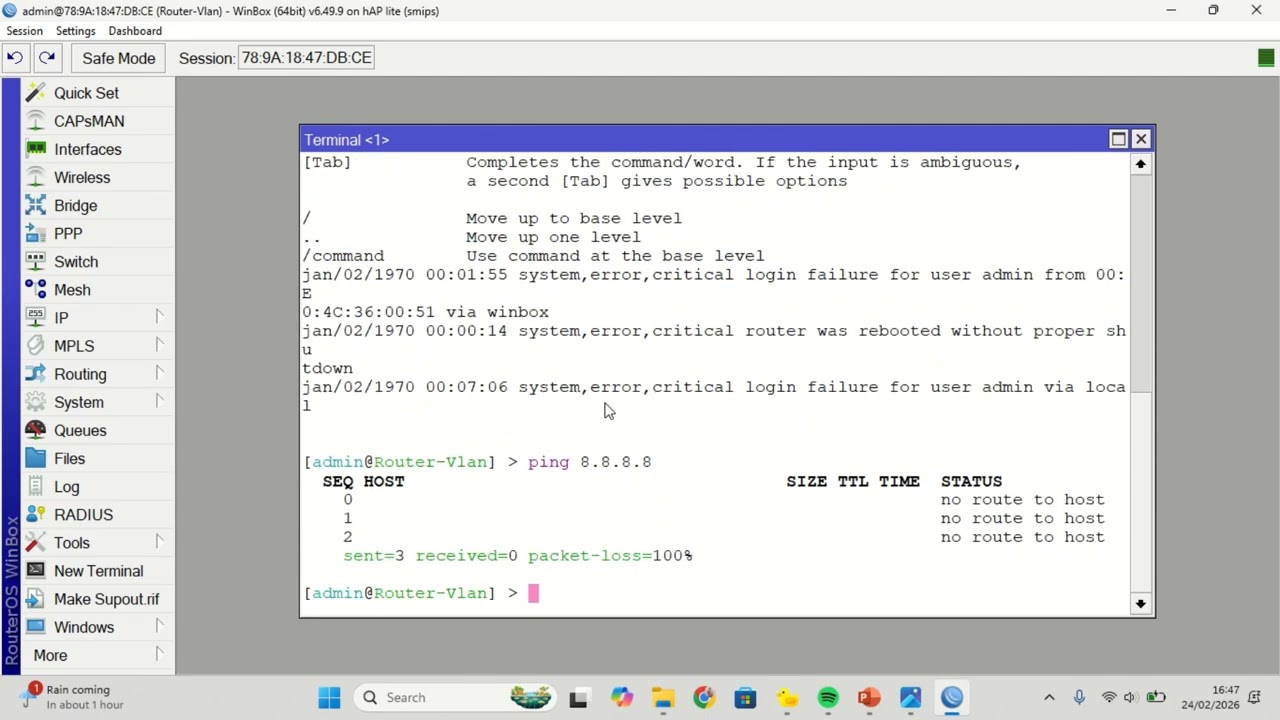This screenshot has width=1280, height=720.
Task: Open the Settings menu
Action: coord(75,31)
